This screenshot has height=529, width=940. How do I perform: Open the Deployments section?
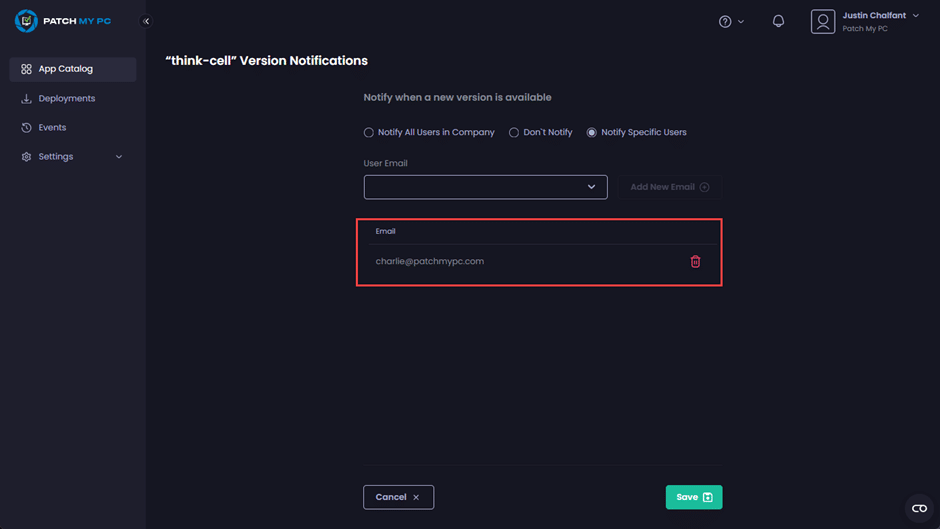(x=66, y=99)
